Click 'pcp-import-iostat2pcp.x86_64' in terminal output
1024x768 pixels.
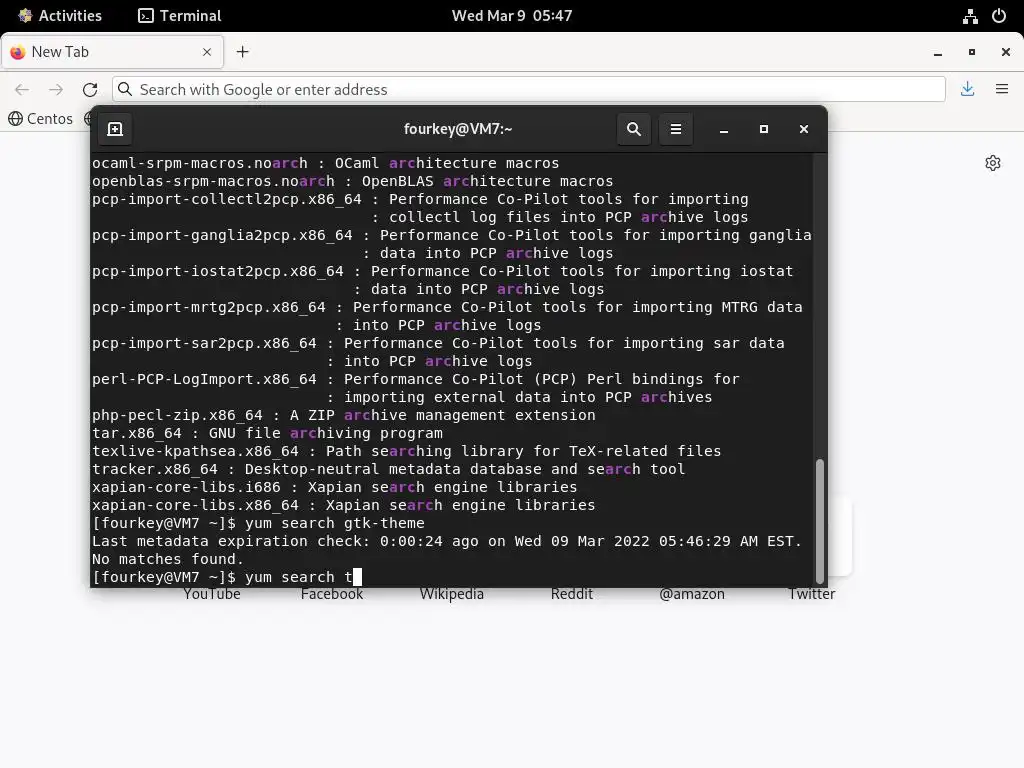pyautogui.click(x=217, y=271)
